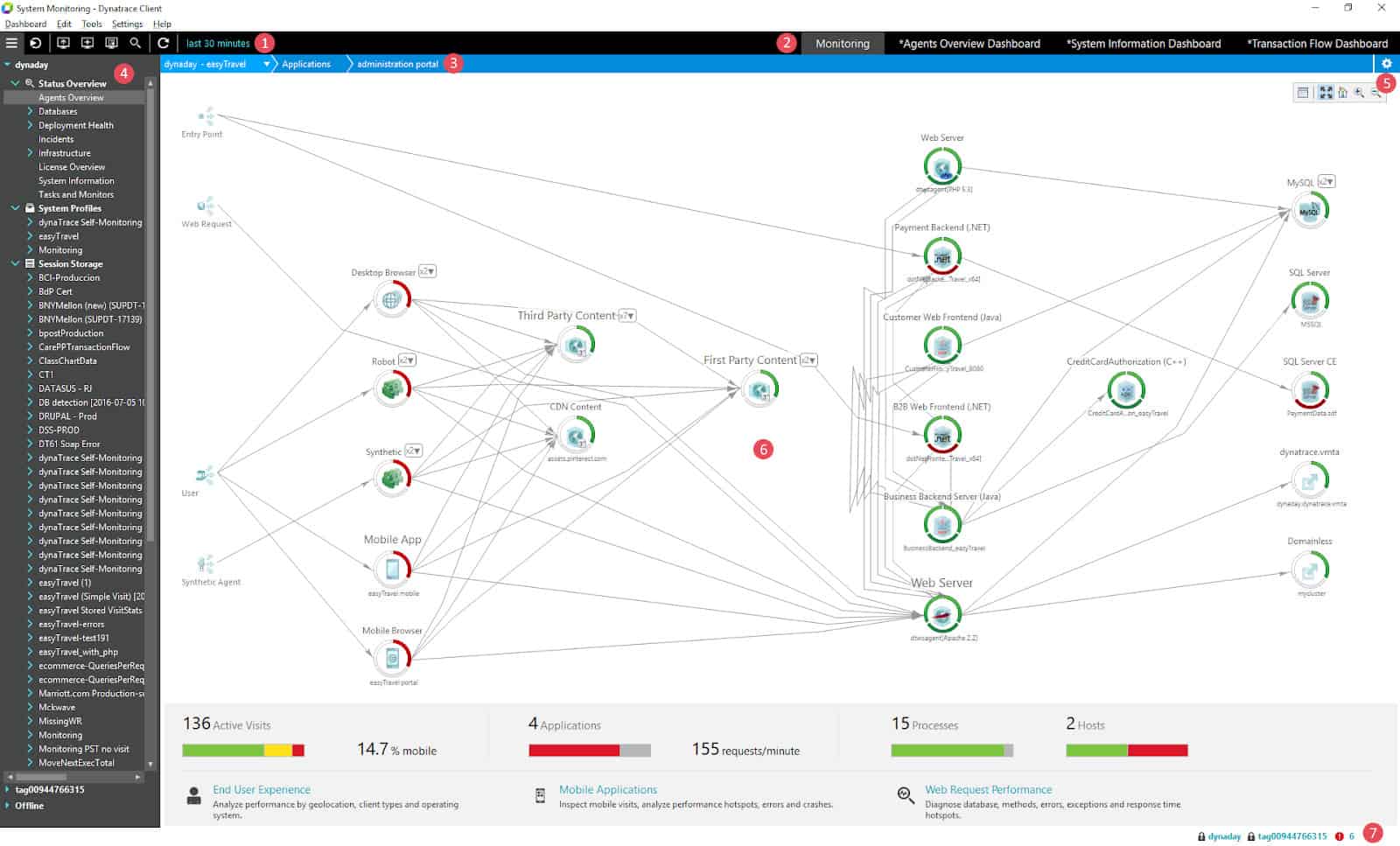This screenshot has width=1400, height=846.
Task: Open the Edit menu
Action: click(64, 24)
